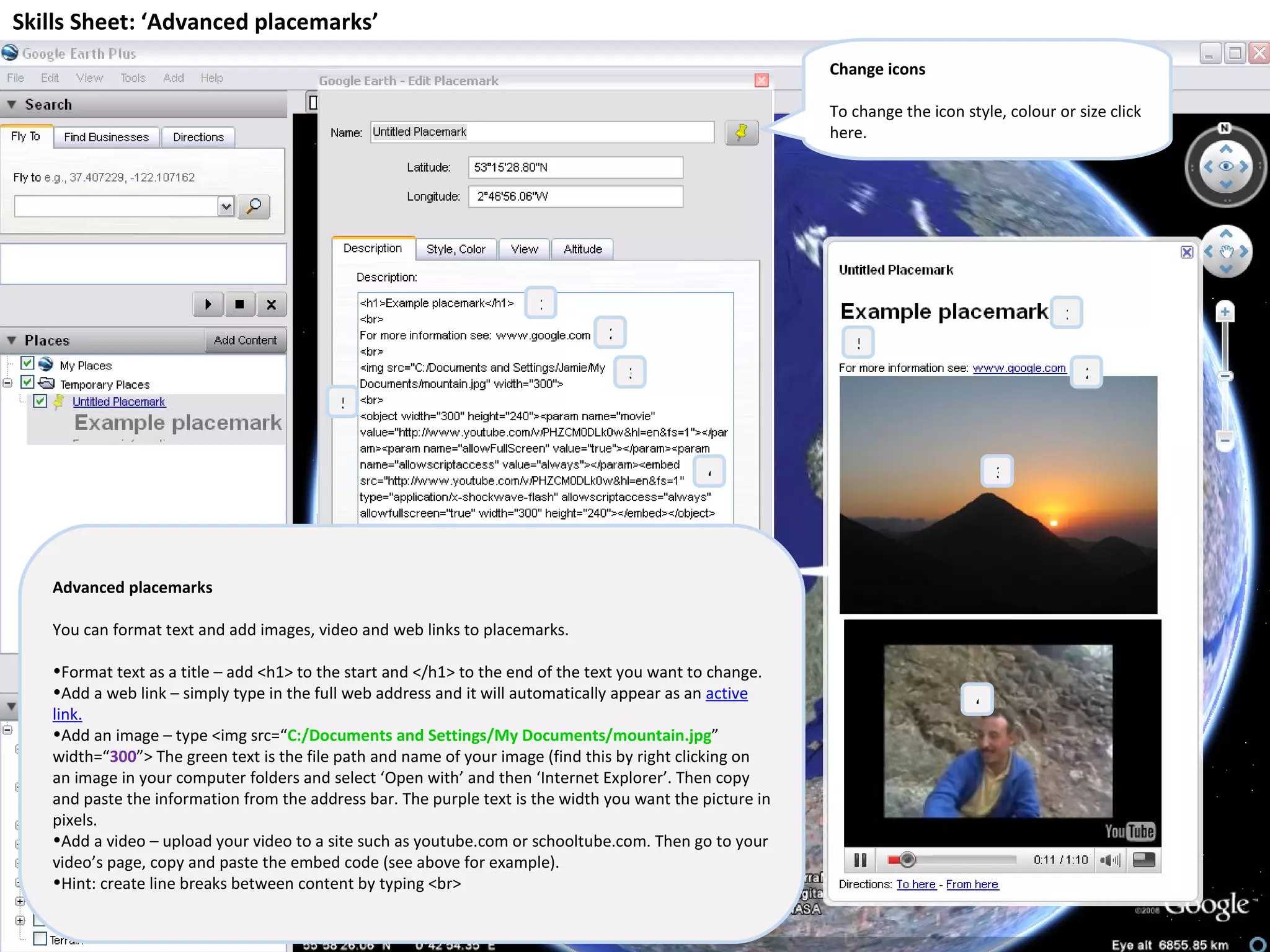
Task: Click the Fly To search input box
Action: pyautogui.click(x=116, y=206)
